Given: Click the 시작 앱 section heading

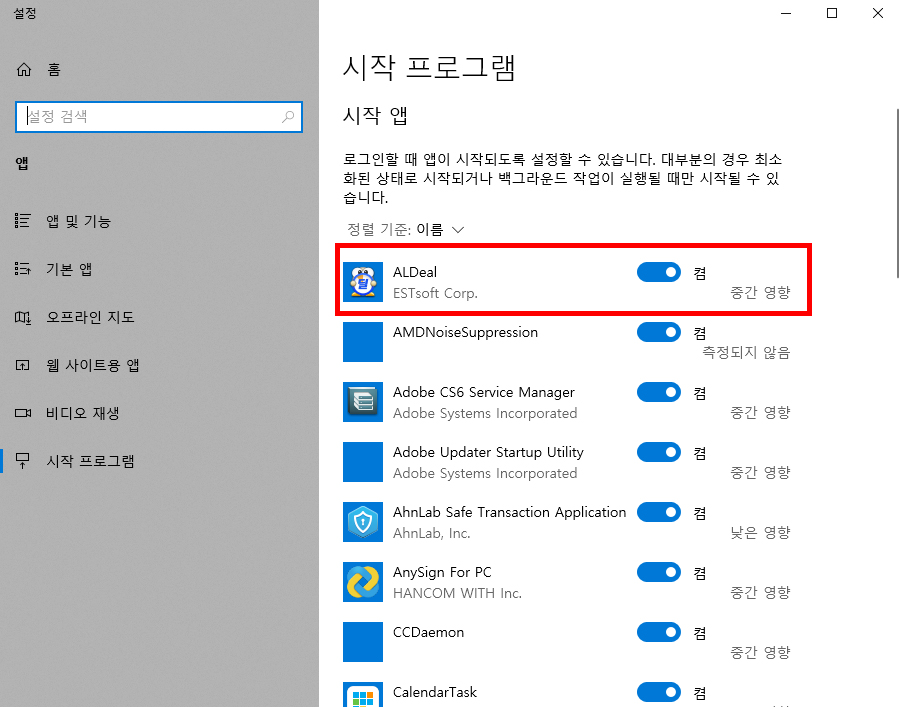Looking at the screenshot, I should coord(375,115).
